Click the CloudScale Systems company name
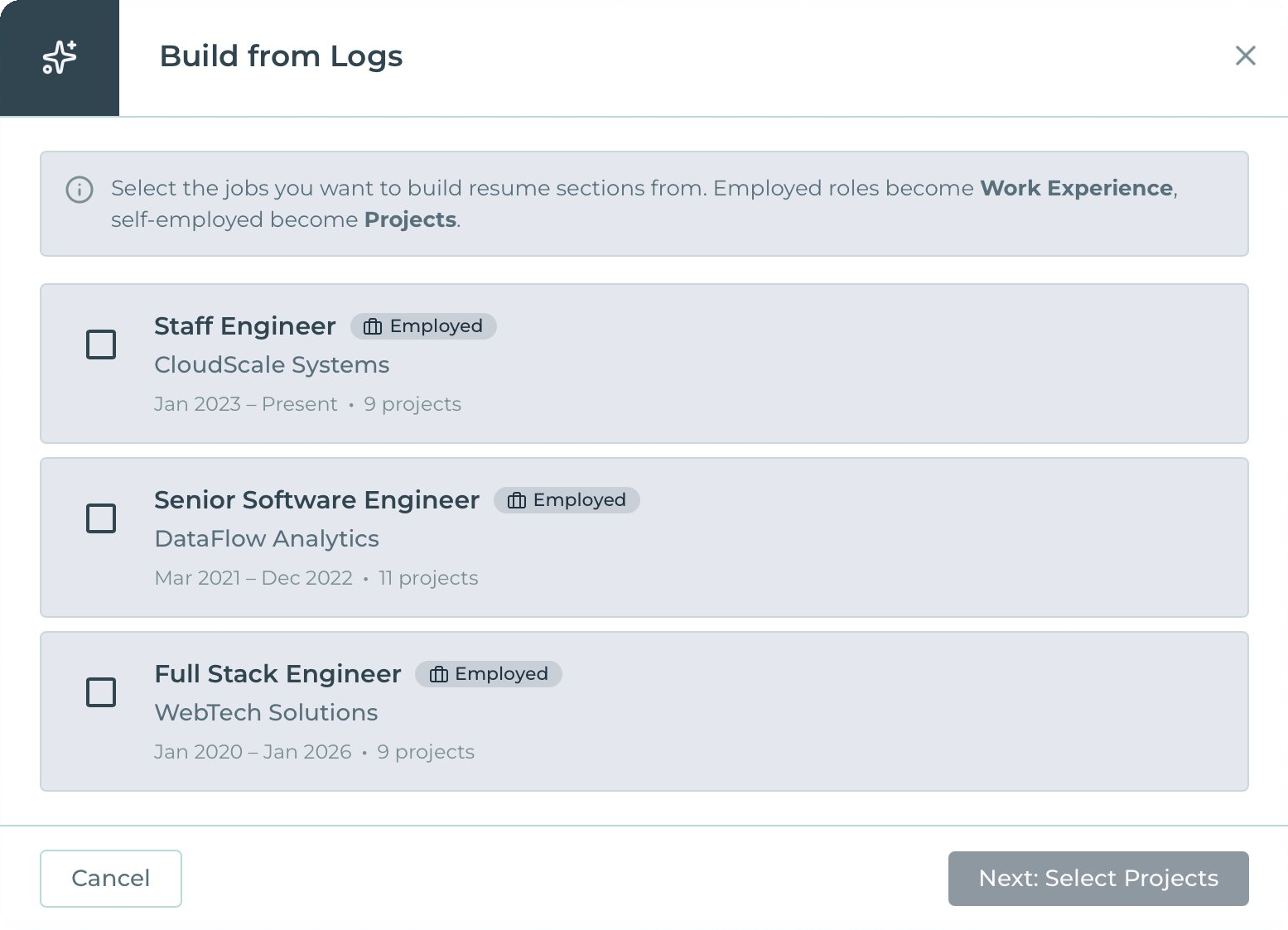1288x930 pixels. pos(272,364)
